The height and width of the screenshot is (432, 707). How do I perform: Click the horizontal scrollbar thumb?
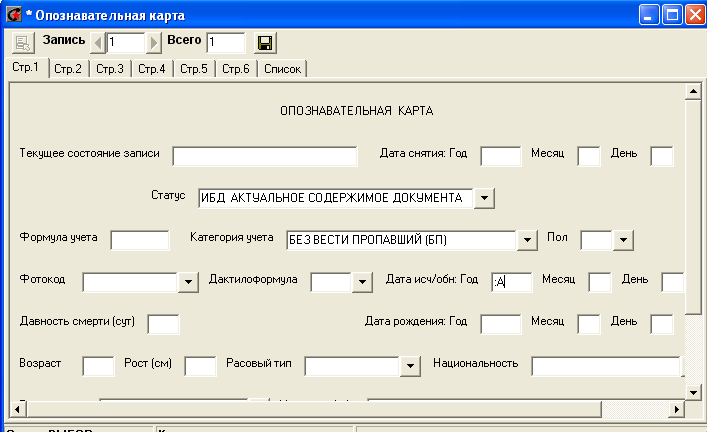(x=314, y=409)
